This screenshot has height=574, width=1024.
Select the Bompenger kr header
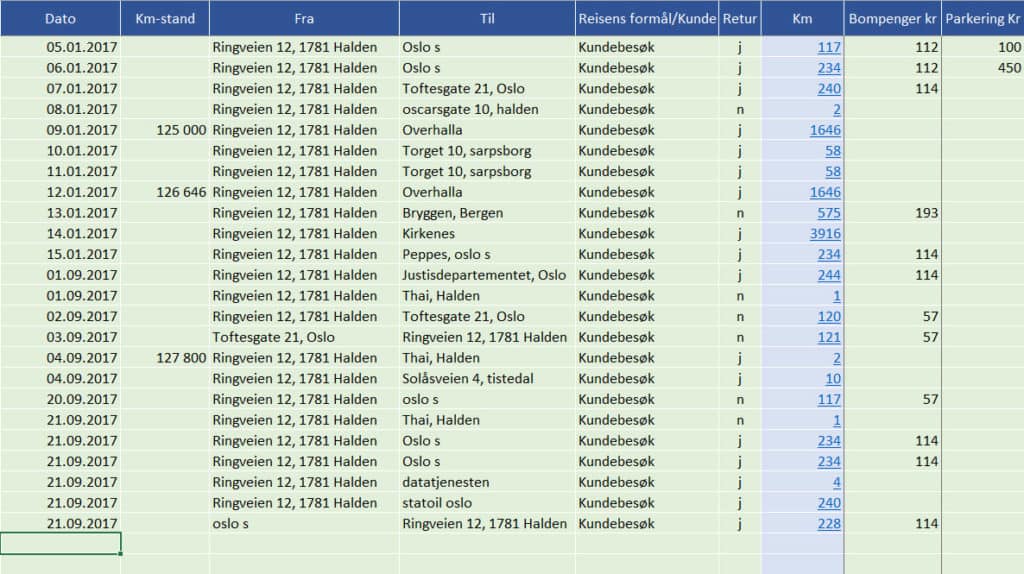pos(892,18)
